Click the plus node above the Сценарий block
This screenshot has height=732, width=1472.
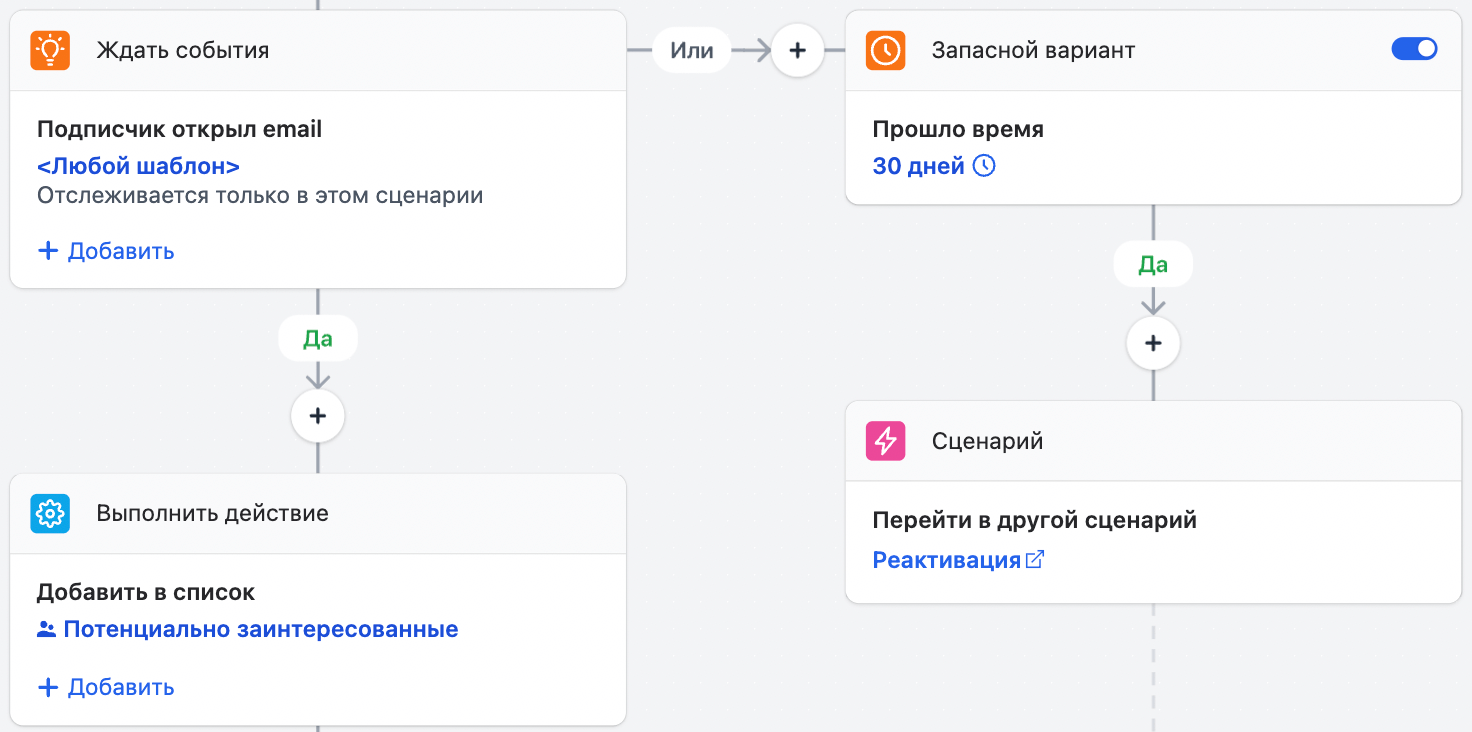pyautogui.click(x=1153, y=342)
